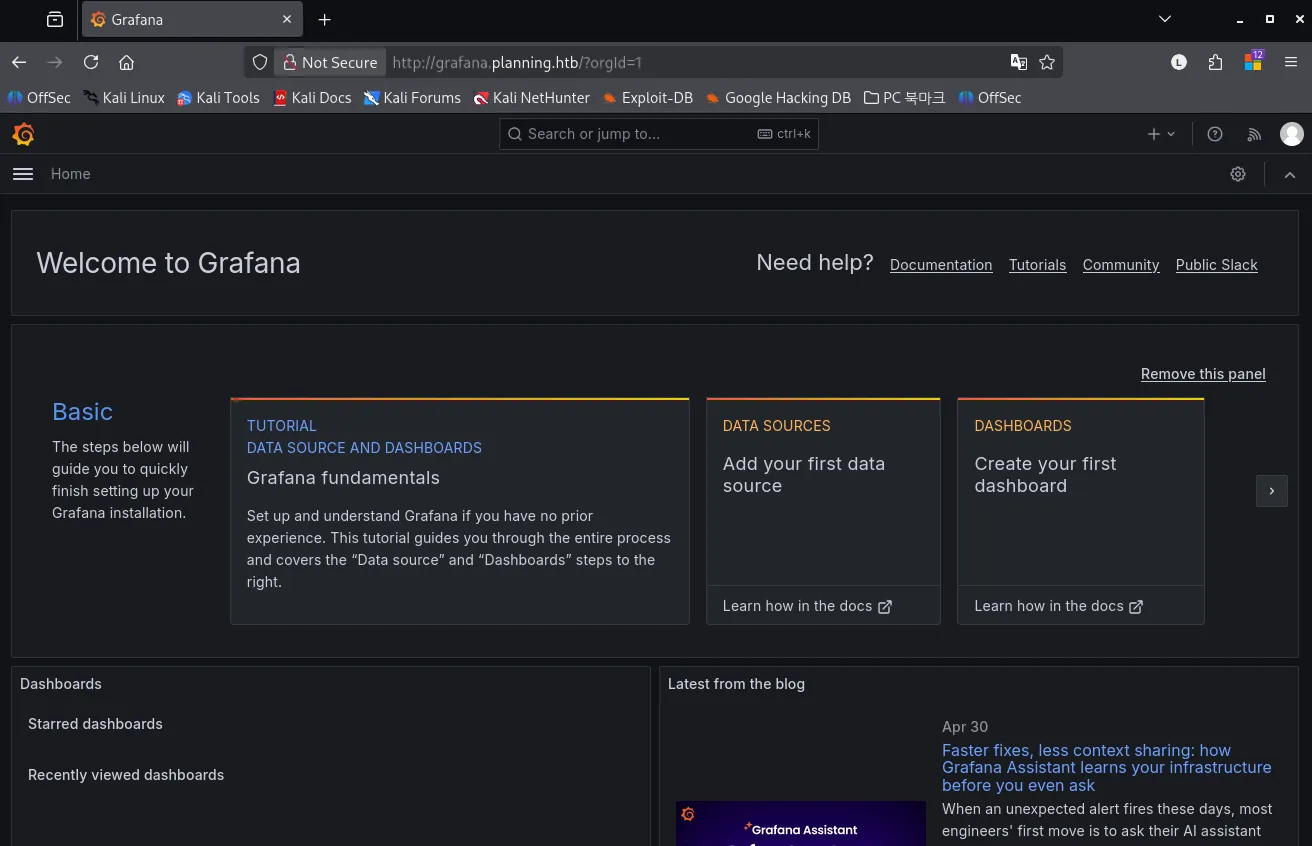Click the URL address bar text
Screen dimensions: 1312x846
(x=517, y=62)
